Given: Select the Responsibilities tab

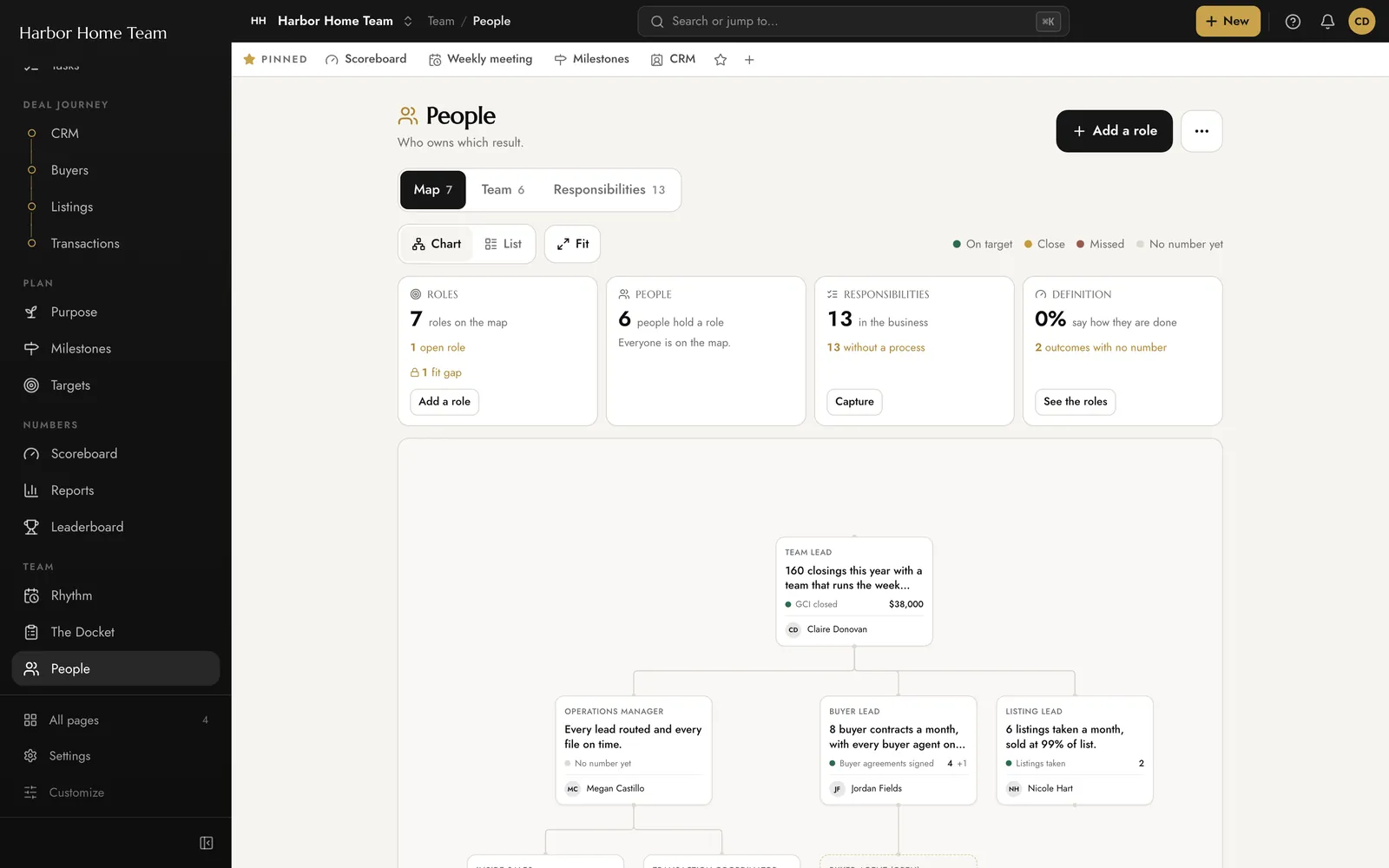Looking at the screenshot, I should click(609, 189).
